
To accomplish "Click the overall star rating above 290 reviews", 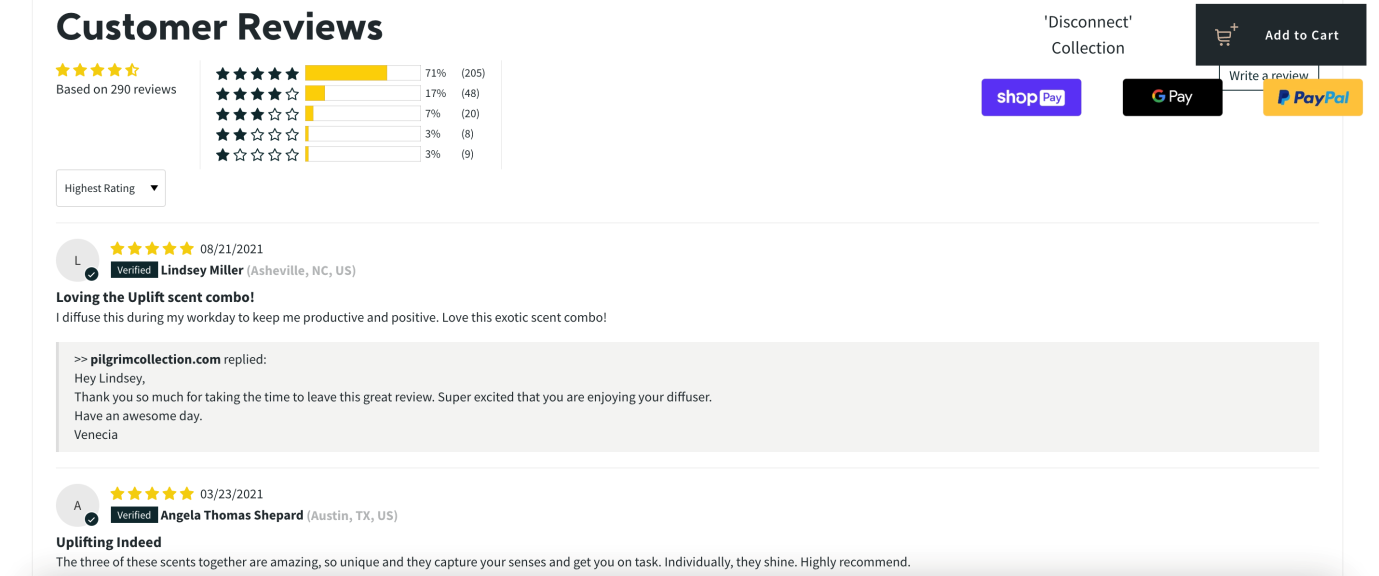I will pos(98,70).
